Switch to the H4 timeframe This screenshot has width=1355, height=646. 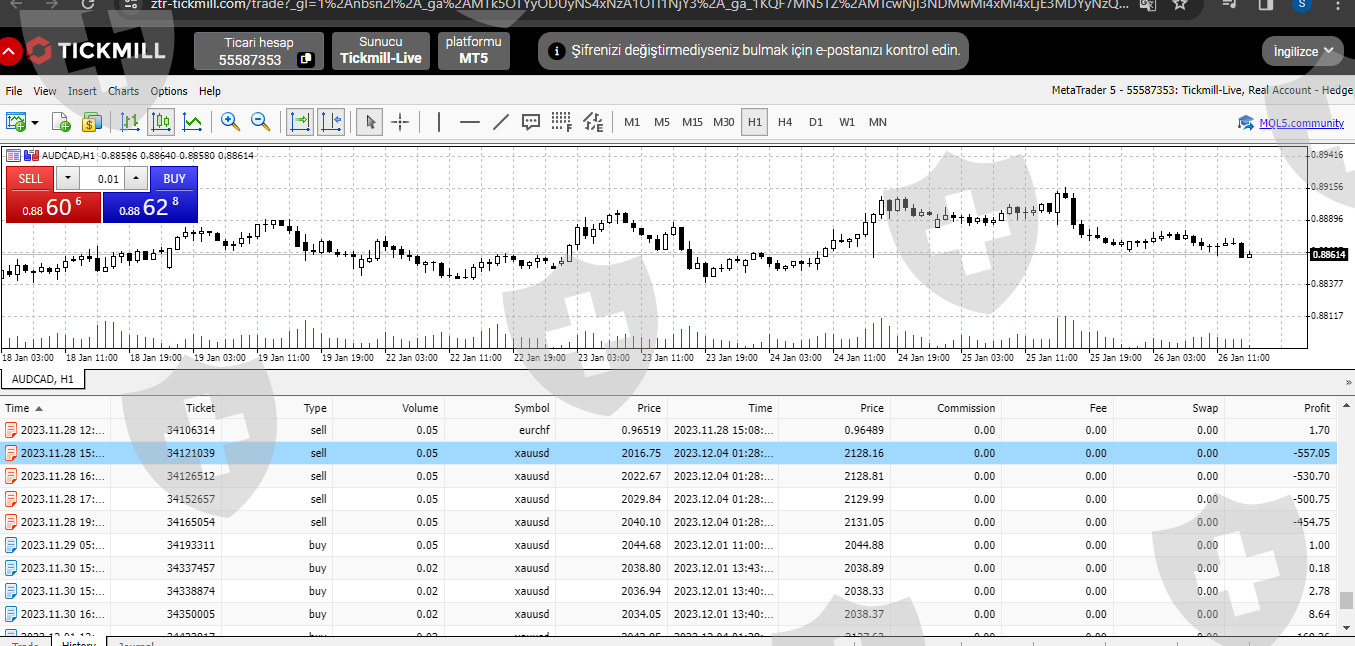point(785,122)
